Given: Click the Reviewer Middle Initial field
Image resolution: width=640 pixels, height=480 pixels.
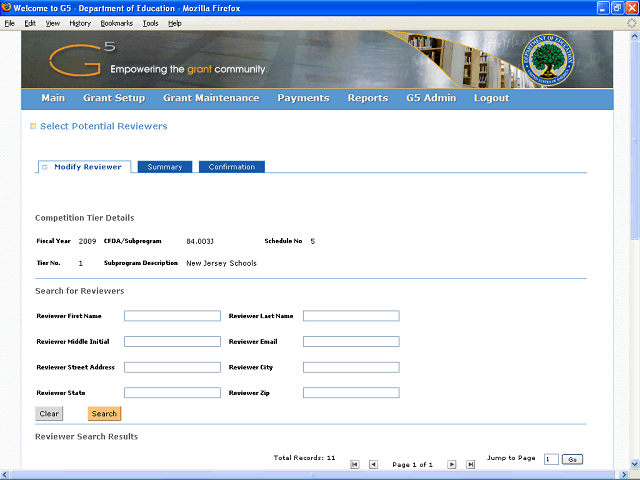Looking at the screenshot, I should 172,342.
